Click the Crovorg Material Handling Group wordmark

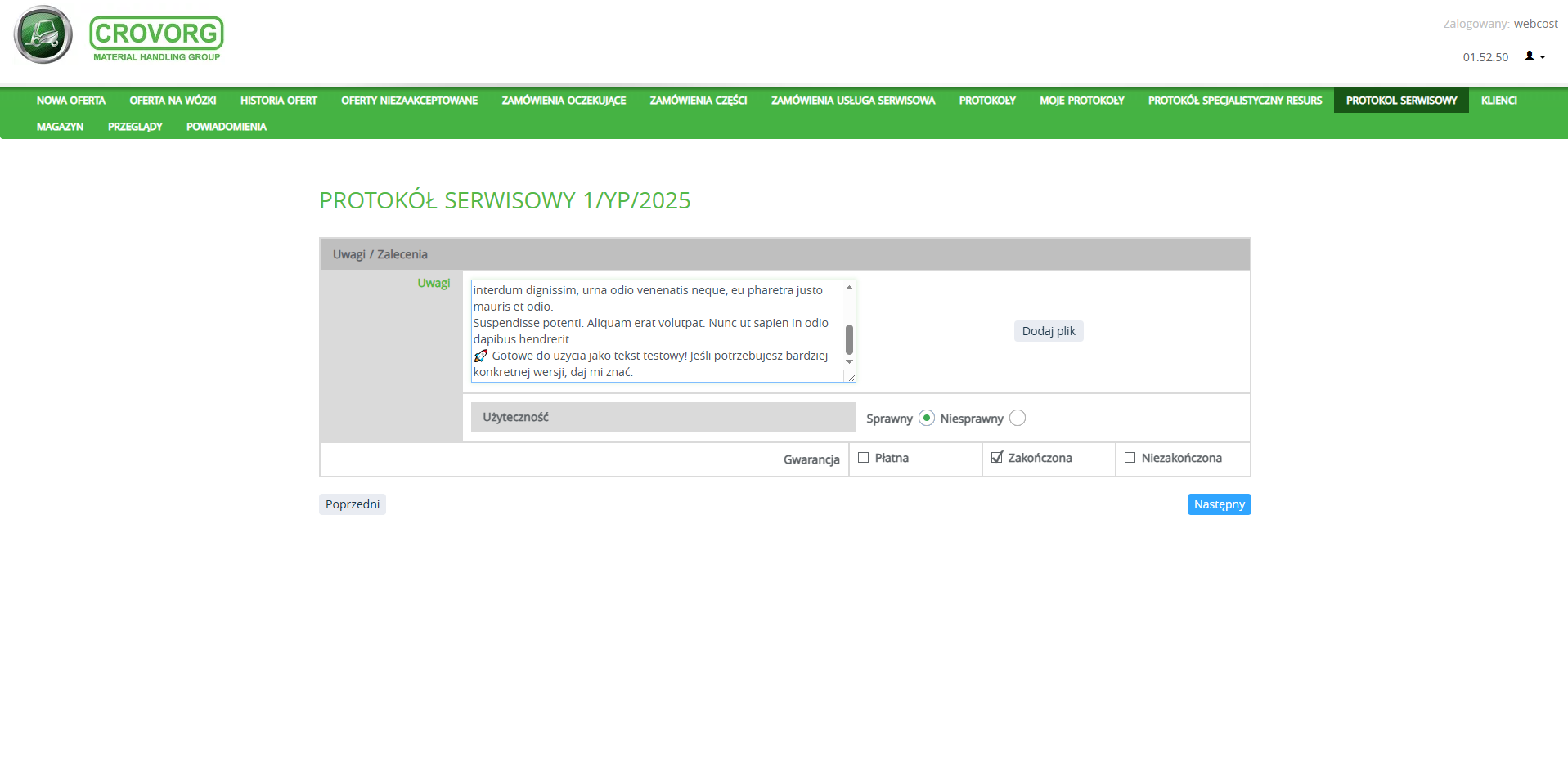(x=156, y=38)
